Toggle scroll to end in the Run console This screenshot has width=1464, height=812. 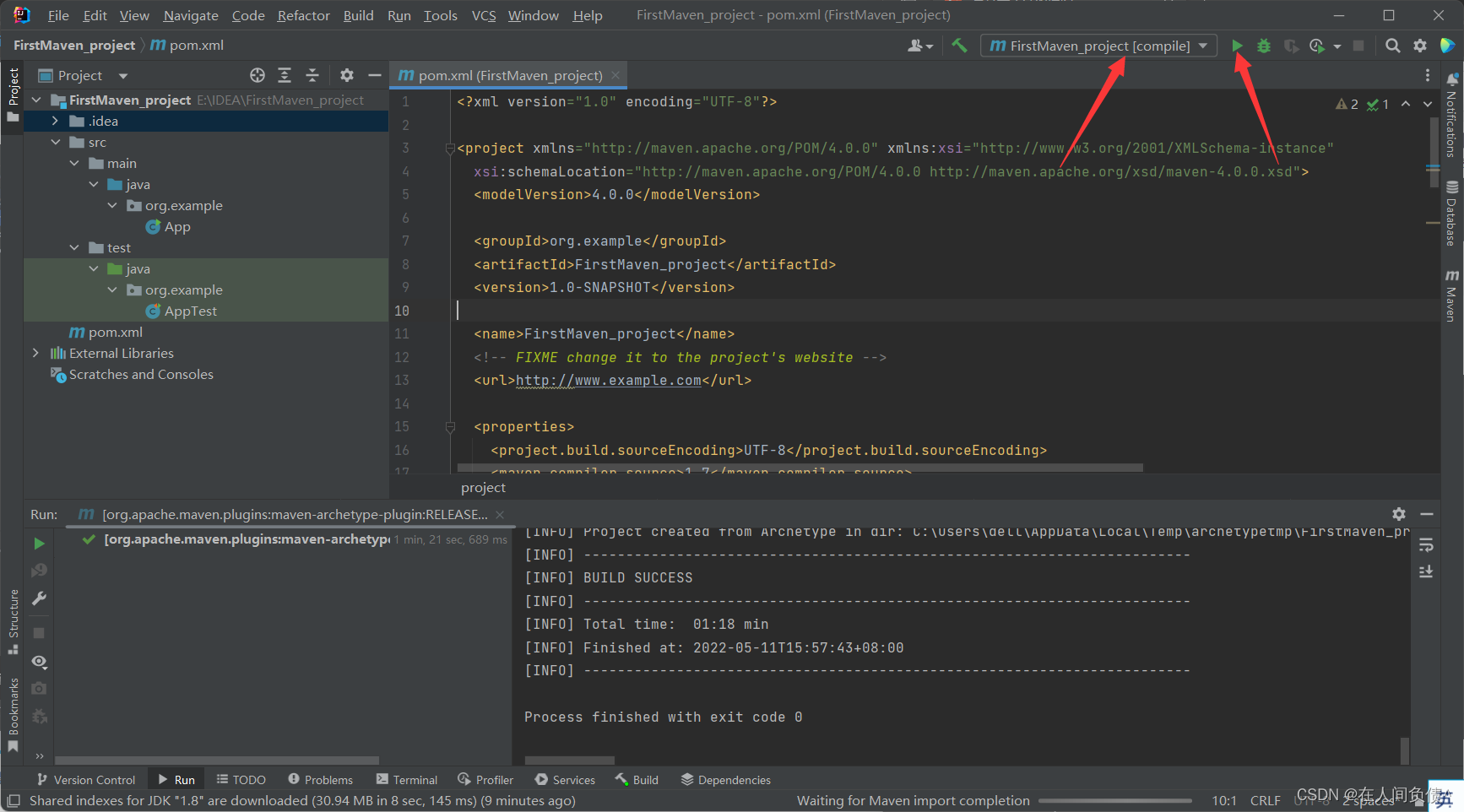[x=1426, y=571]
